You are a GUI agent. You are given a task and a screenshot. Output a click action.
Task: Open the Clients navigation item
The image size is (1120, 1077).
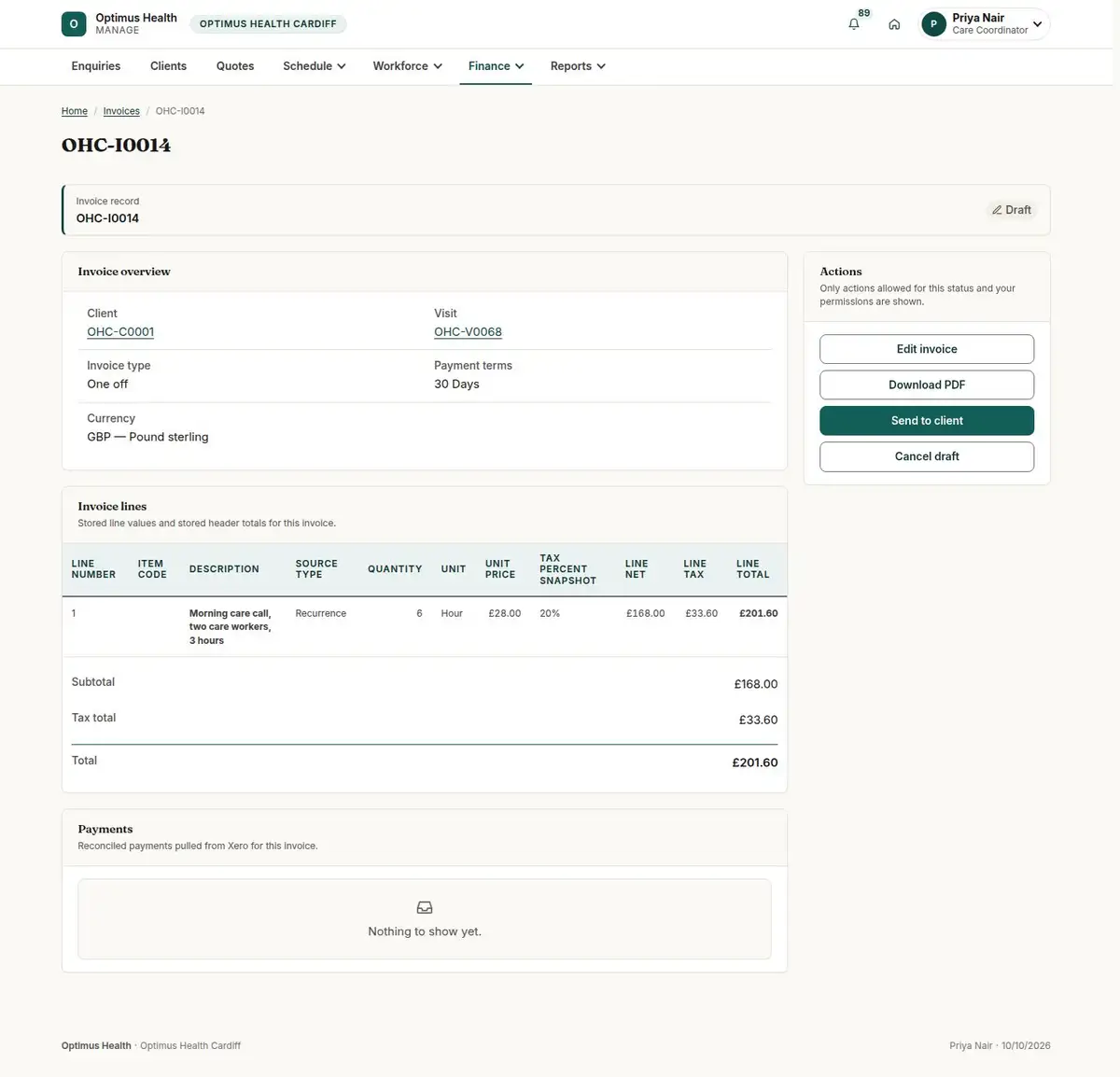(x=168, y=66)
